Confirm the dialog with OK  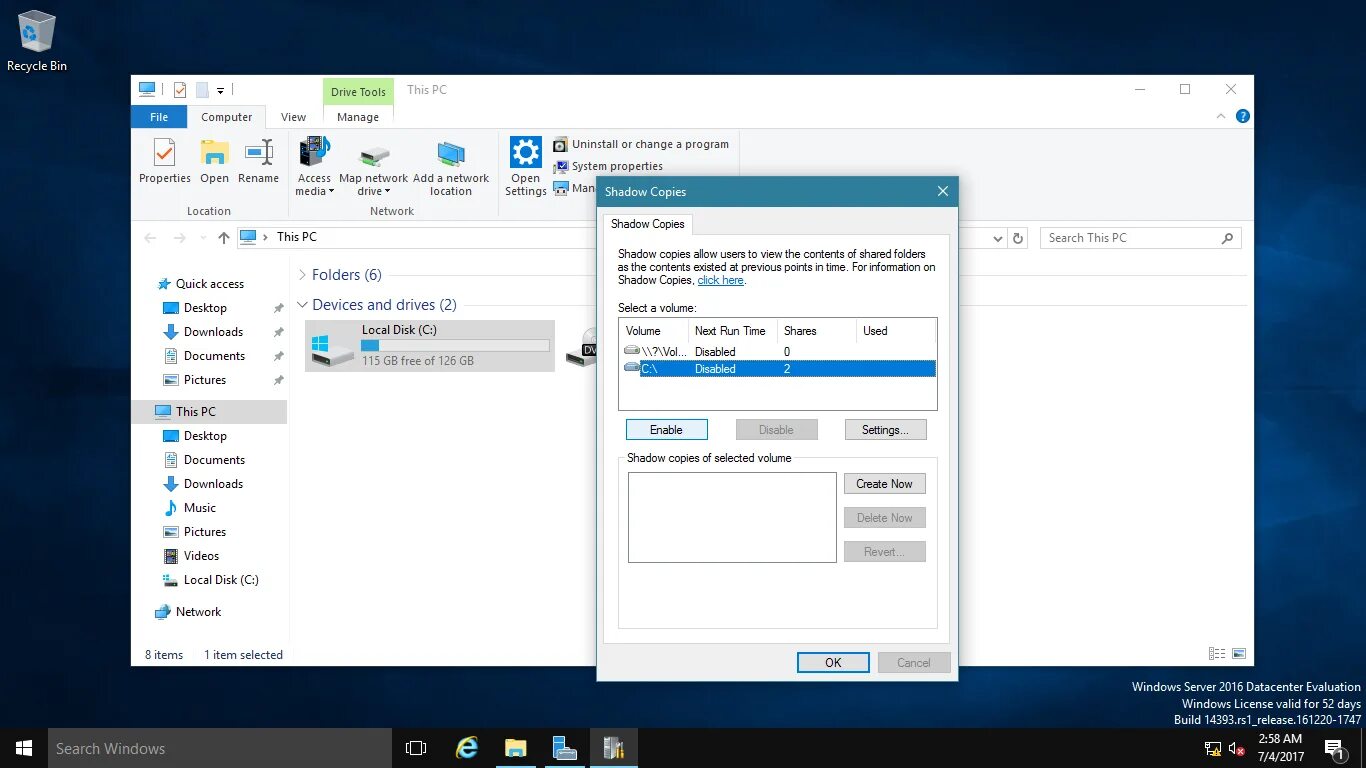[833, 662]
